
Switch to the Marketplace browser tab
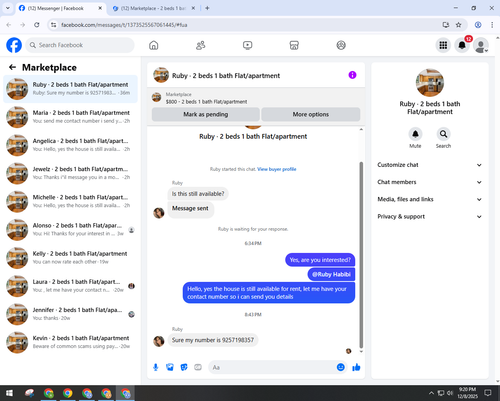point(153,8)
